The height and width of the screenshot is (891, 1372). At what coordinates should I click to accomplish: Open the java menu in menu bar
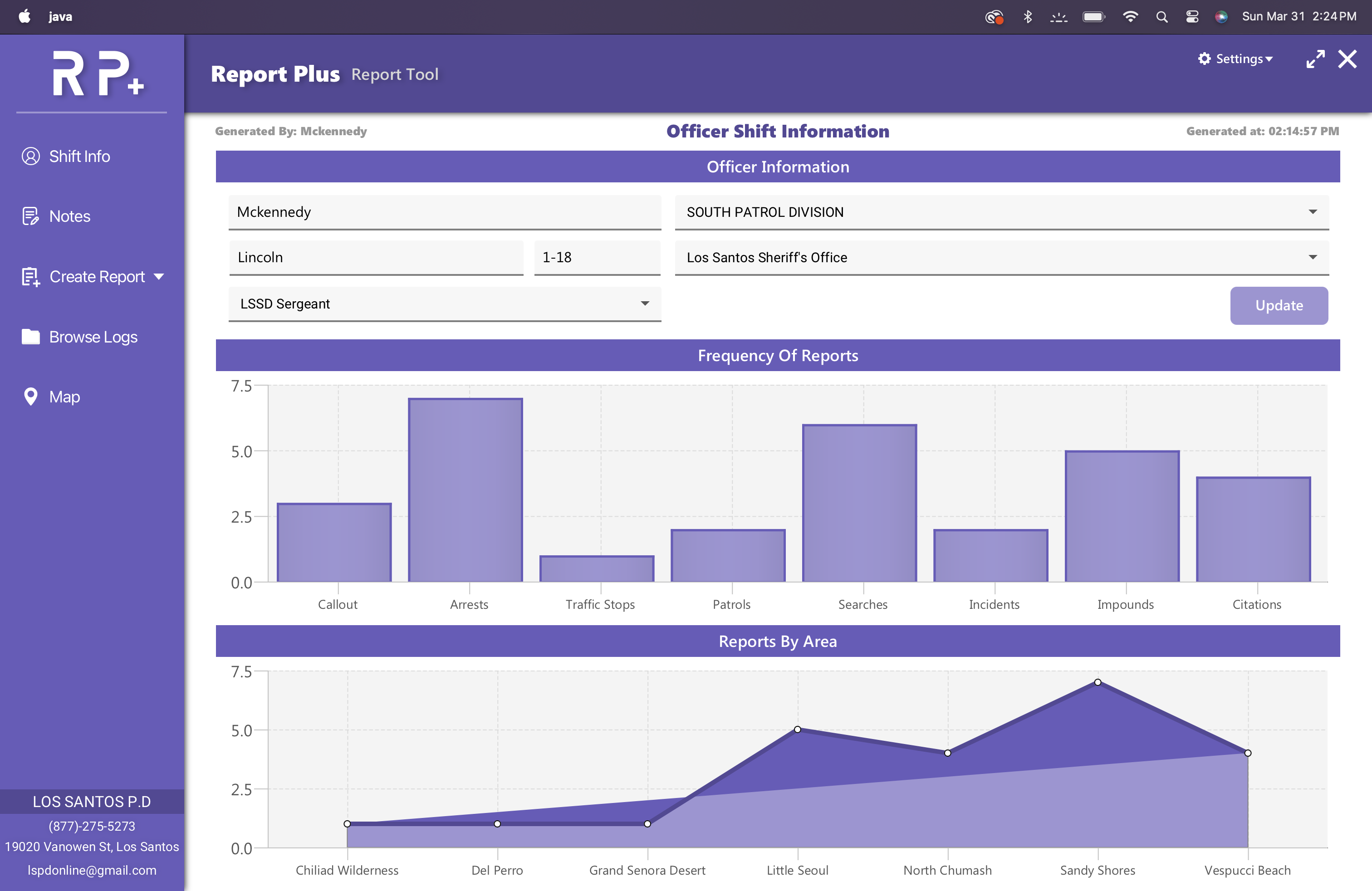tap(60, 17)
